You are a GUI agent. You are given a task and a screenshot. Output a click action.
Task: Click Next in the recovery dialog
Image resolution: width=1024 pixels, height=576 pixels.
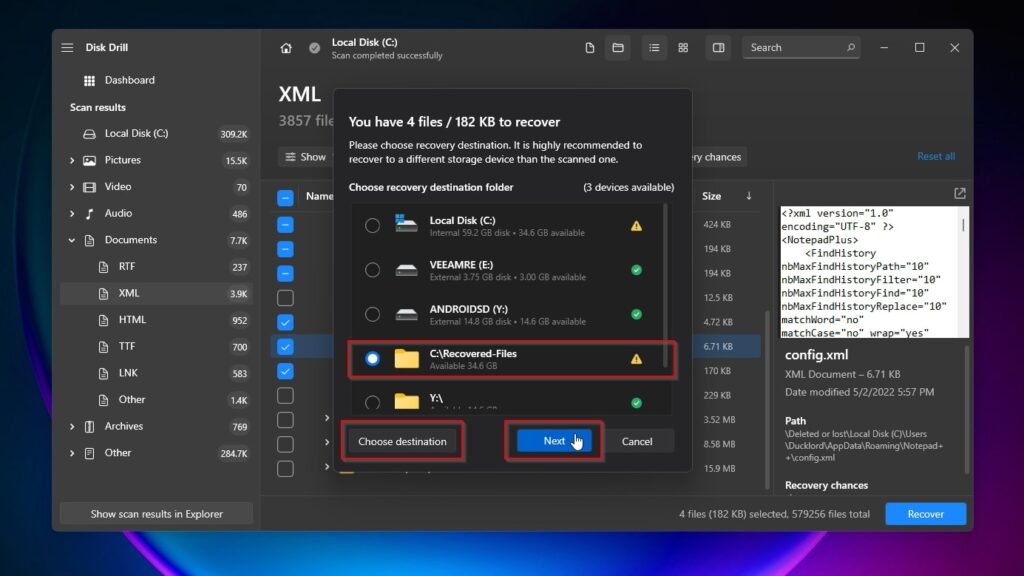pyautogui.click(x=554, y=441)
